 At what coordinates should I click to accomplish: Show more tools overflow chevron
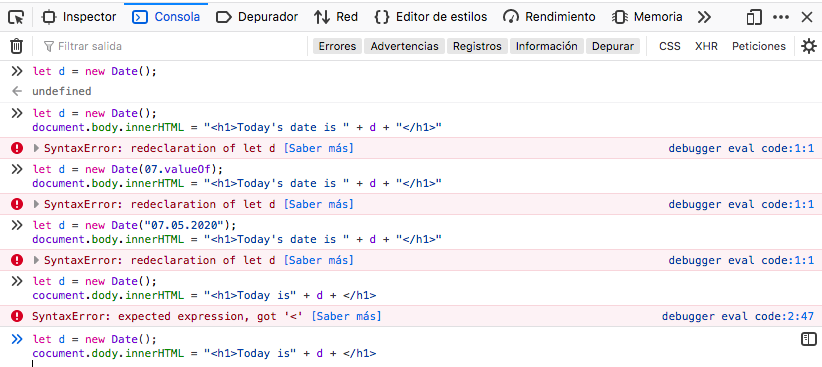(704, 17)
